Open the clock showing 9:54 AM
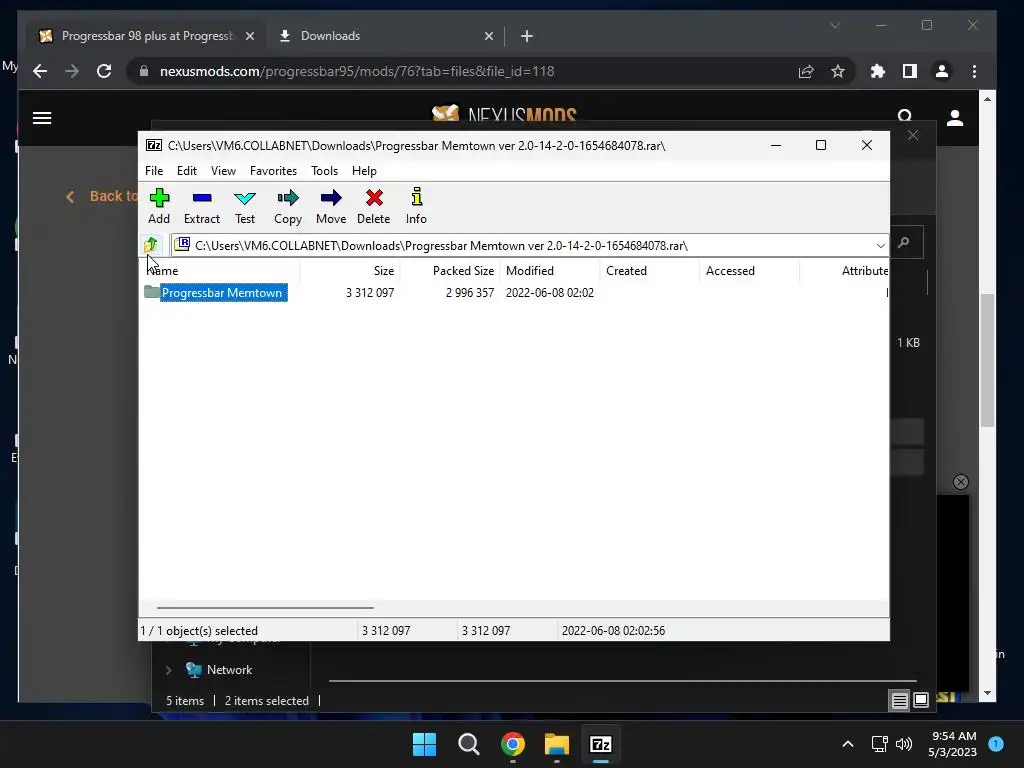Image resolution: width=1024 pixels, height=768 pixels. (953, 744)
